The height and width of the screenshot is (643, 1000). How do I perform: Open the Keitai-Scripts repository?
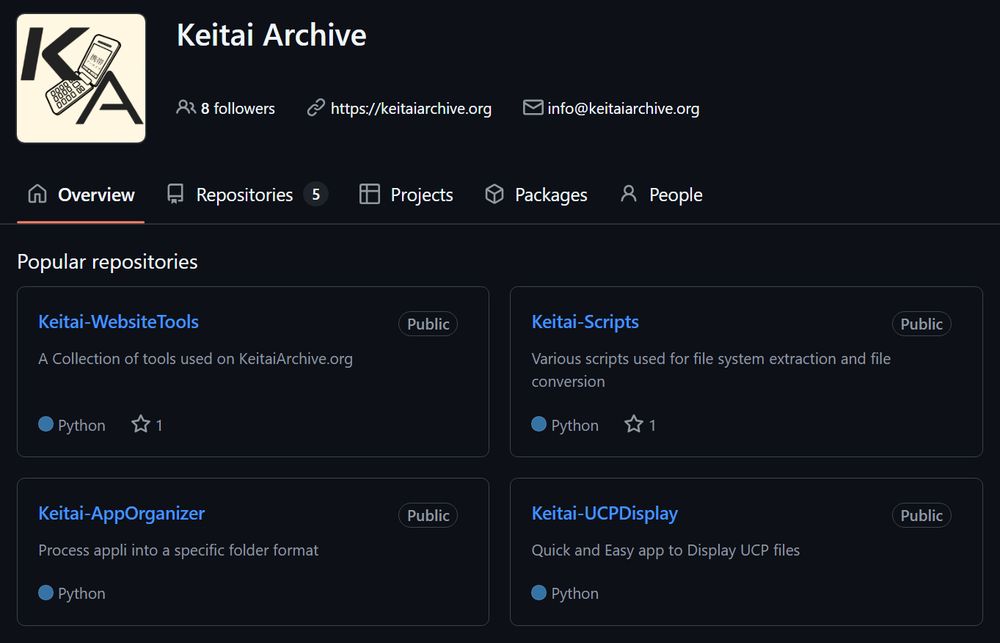pyautogui.click(x=585, y=322)
